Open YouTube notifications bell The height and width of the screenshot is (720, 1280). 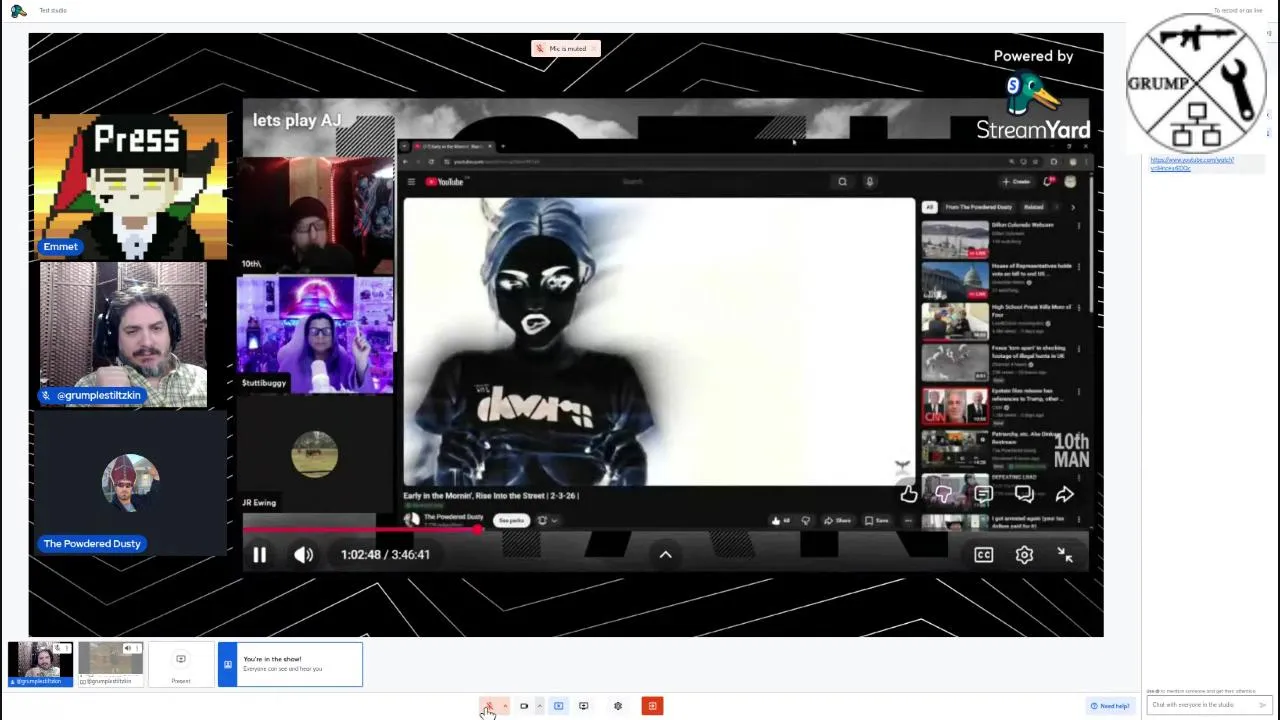(1048, 182)
